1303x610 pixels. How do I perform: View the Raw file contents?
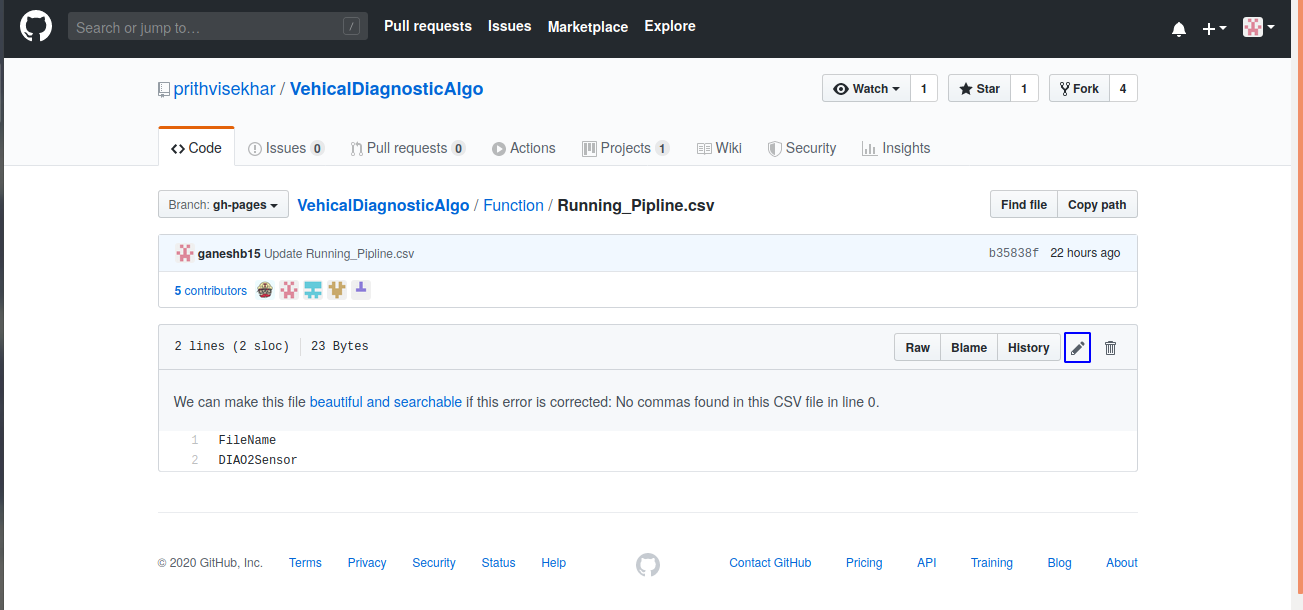click(917, 348)
